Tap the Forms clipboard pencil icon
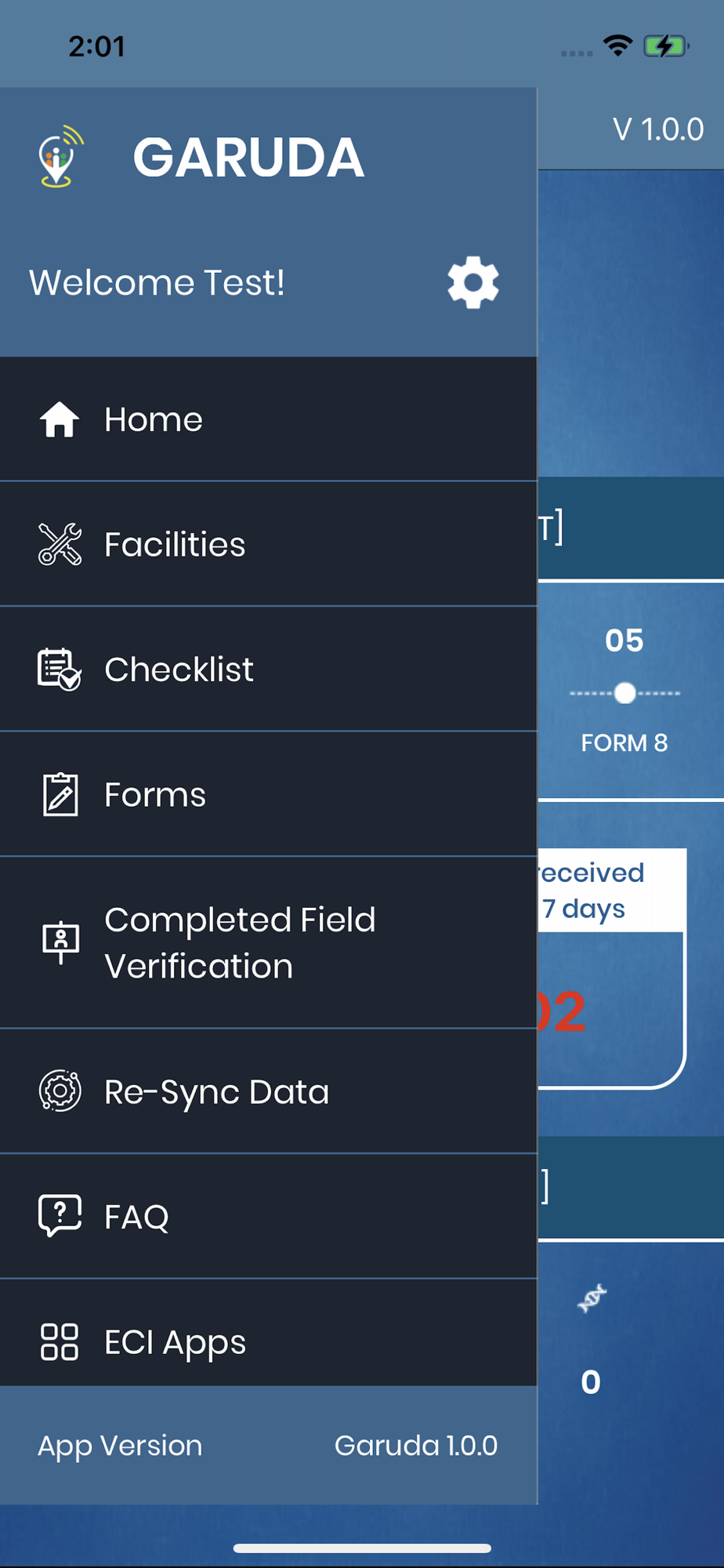724x1568 pixels. click(x=60, y=794)
